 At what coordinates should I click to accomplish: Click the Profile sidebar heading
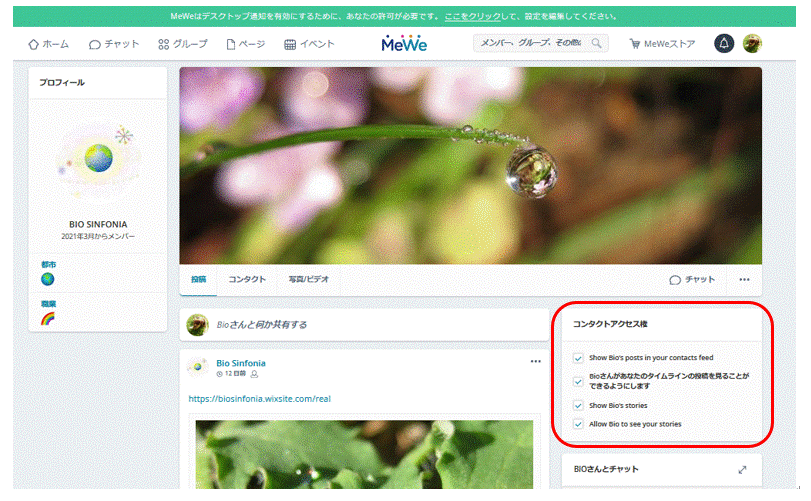[62, 82]
